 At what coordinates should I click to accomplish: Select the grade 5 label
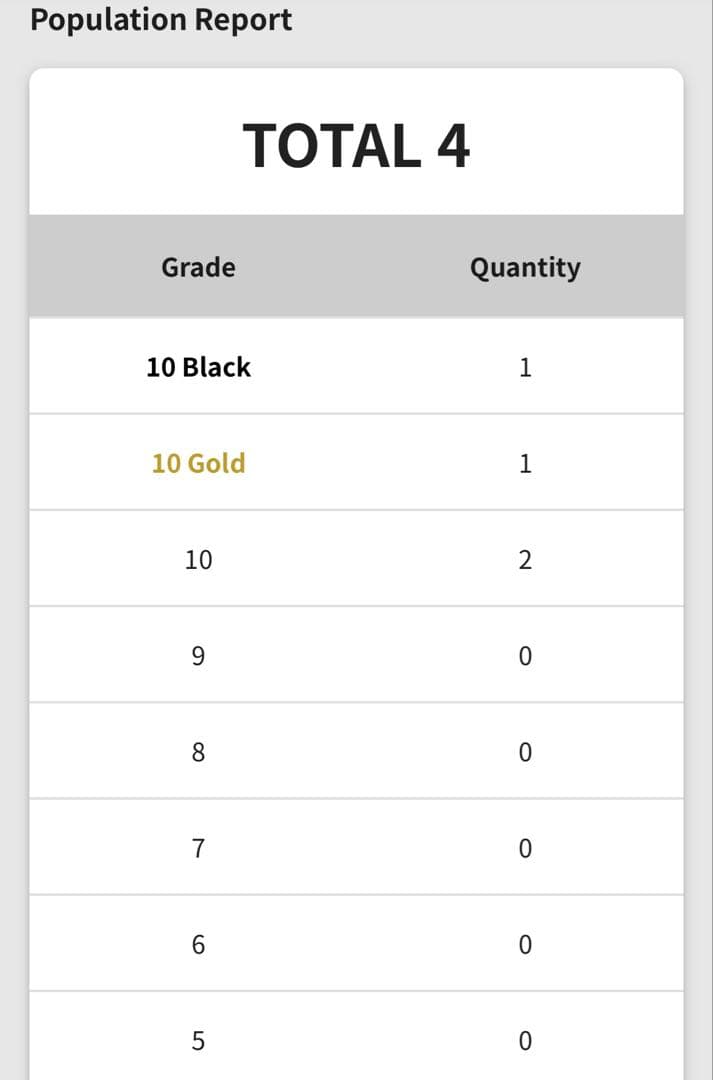pos(198,1040)
